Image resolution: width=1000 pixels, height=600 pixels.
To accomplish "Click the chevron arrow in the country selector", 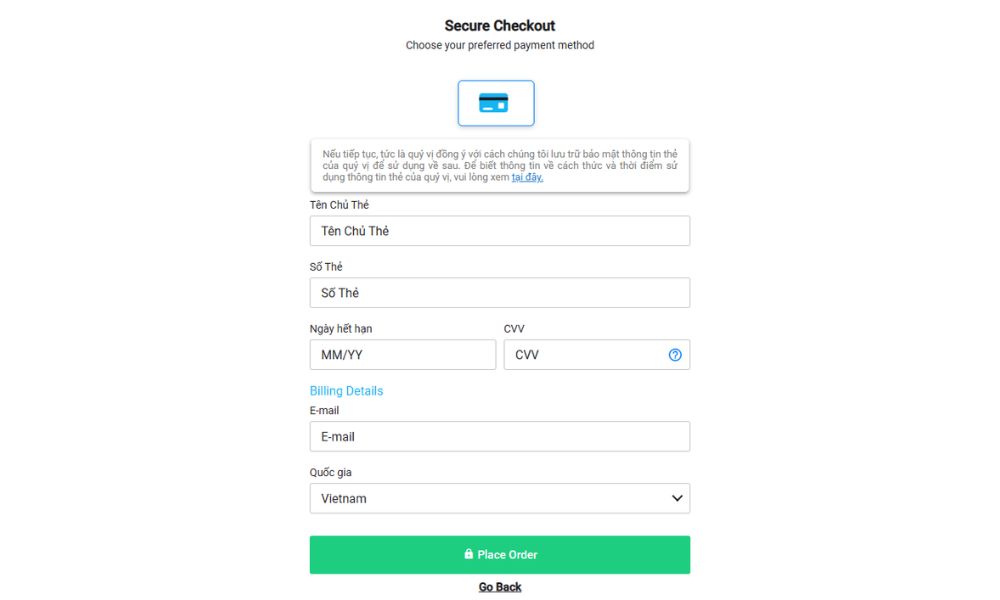I will (x=677, y=498).
